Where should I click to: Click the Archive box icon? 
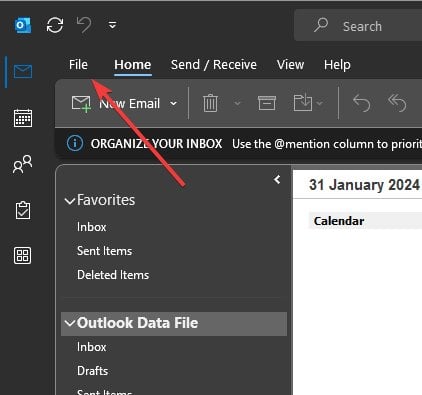pyautogui.click(x=267, y=103)
